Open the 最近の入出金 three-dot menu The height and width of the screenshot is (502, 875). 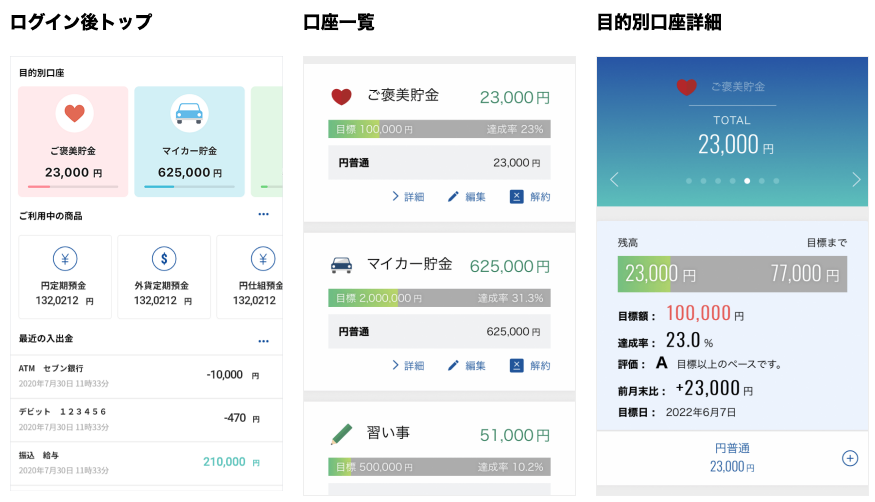[263, 341]
